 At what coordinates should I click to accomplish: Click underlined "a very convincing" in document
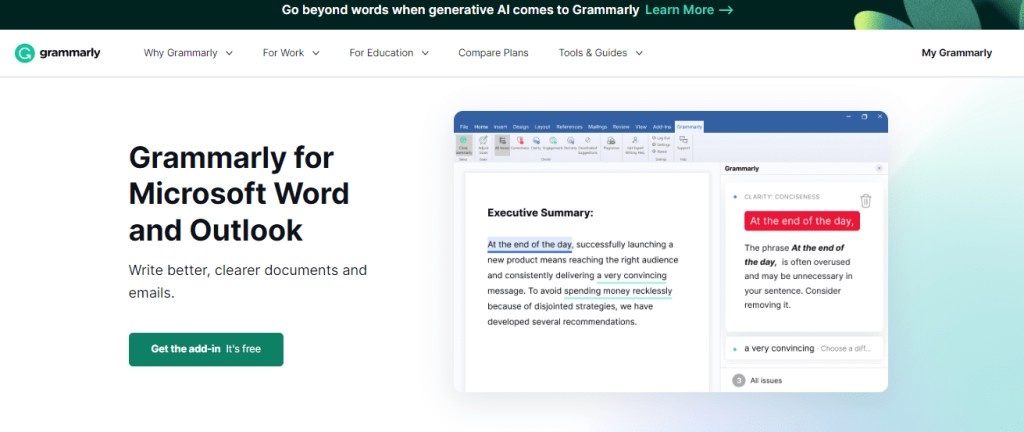[632, 275]
